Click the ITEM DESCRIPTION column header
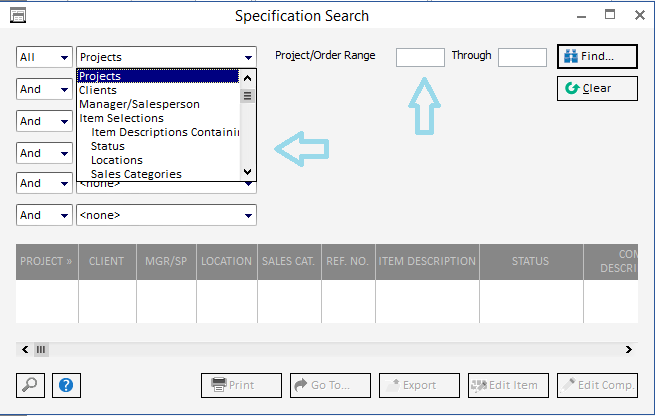This screenshot has height=416, width=655. click(x=427, y=262)
